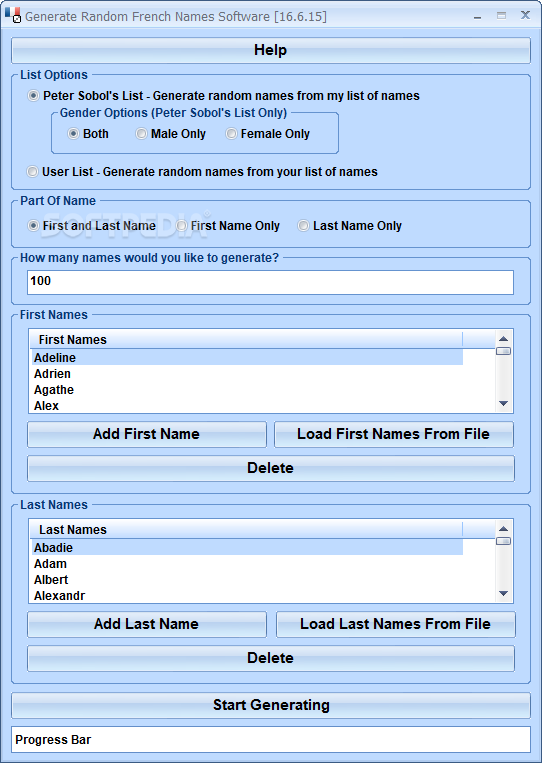Close the Generate Random French Names window
Image resolution: width=542 pixels, height=763 pixels.
click(525, 15)
